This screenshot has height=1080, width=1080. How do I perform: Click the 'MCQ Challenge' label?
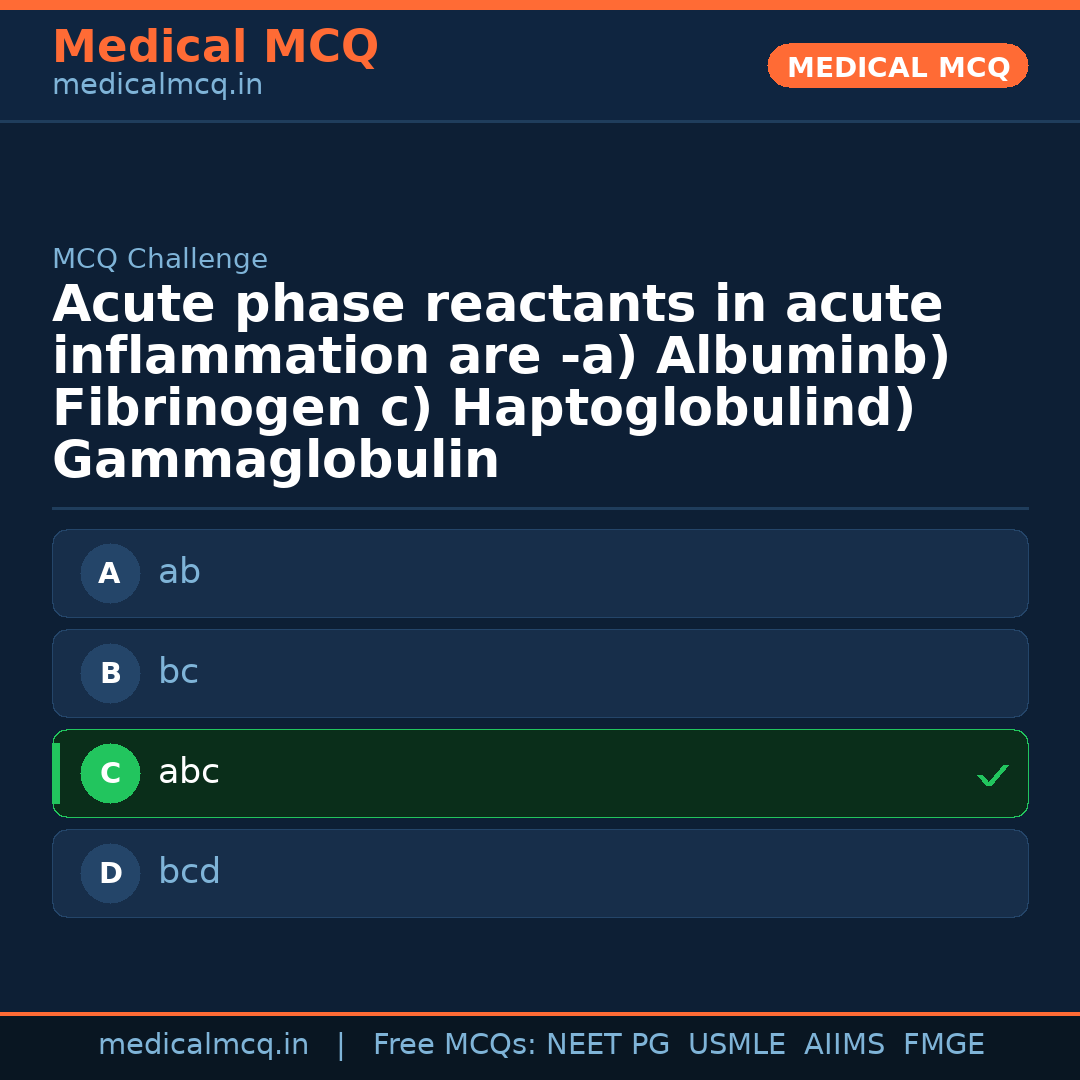tap(160, 259)
